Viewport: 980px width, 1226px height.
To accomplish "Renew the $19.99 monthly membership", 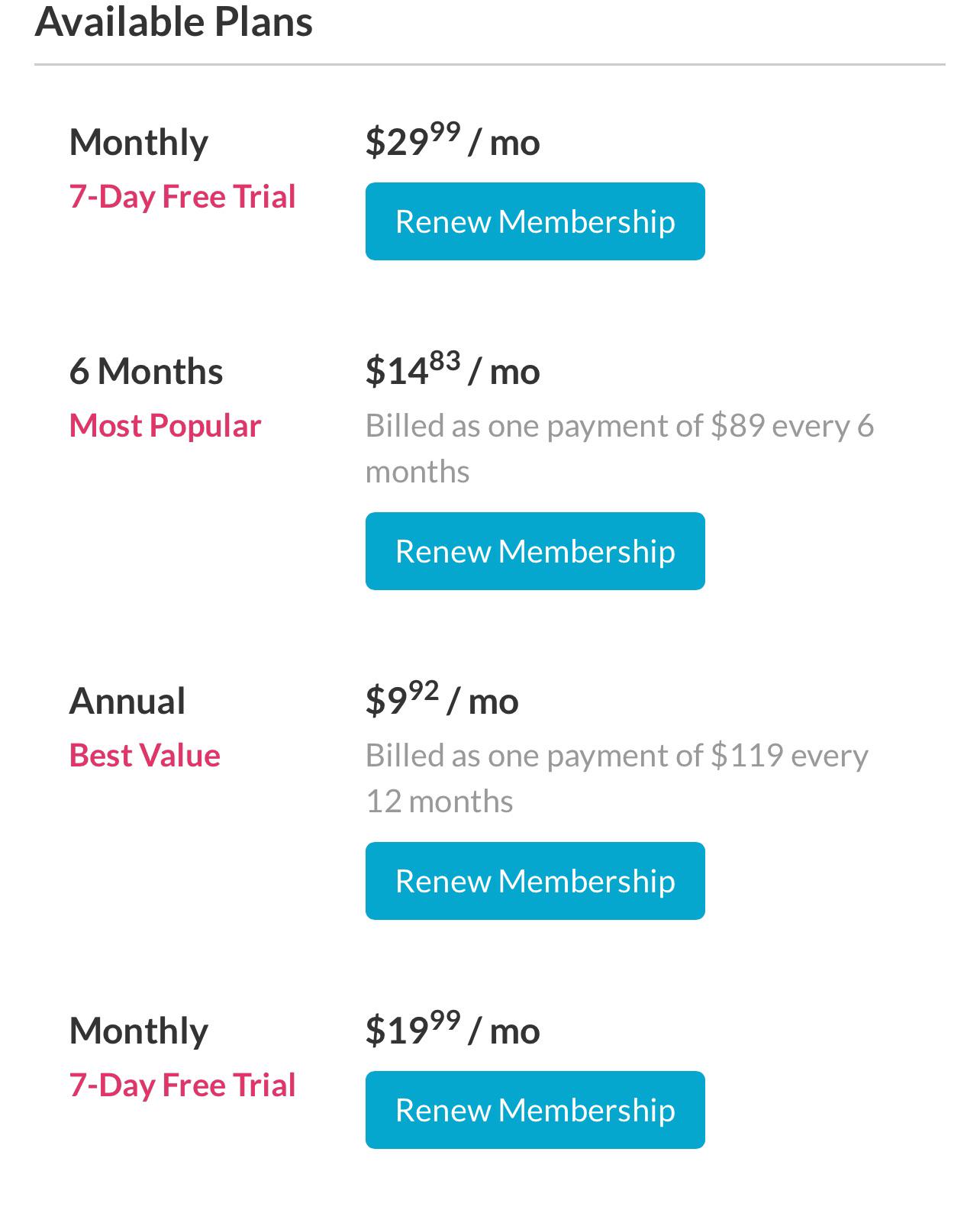I will pyautogui.click(x=535, y=1110).
